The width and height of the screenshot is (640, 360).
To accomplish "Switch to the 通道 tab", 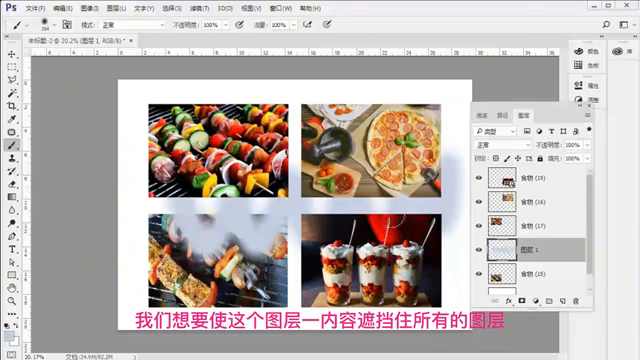I will (482, 116).
